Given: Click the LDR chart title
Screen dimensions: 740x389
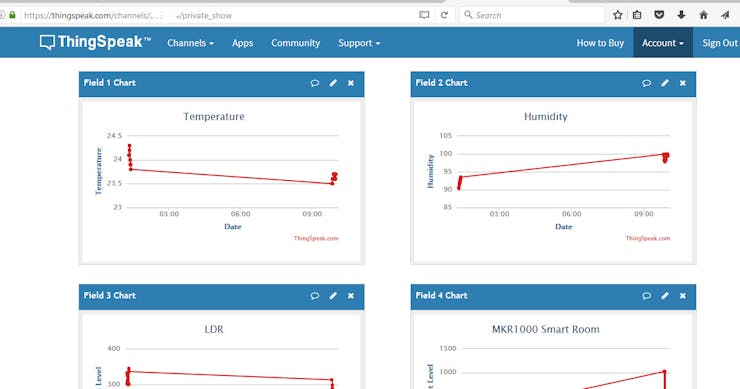Looking at the screenshot, I should (214, 329).
